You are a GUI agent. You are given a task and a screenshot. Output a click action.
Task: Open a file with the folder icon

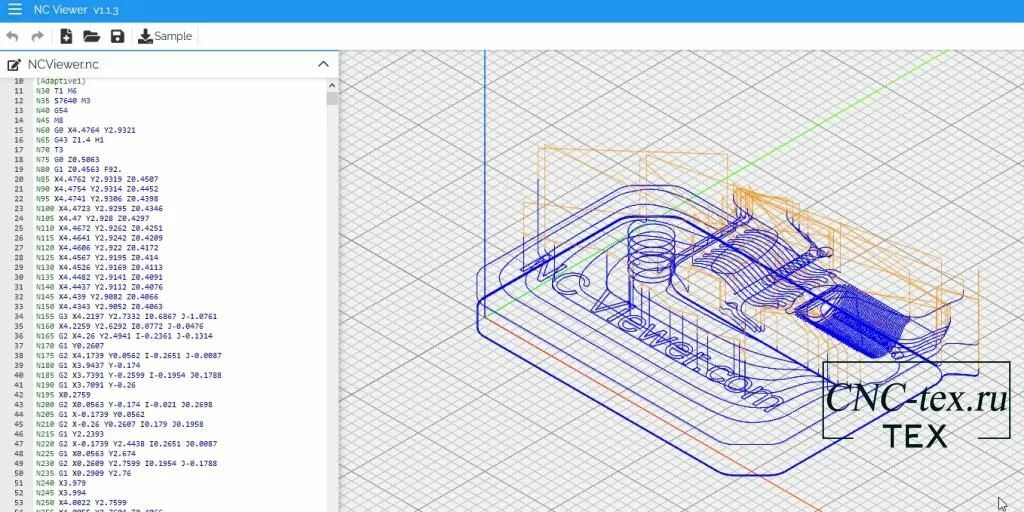91,37
